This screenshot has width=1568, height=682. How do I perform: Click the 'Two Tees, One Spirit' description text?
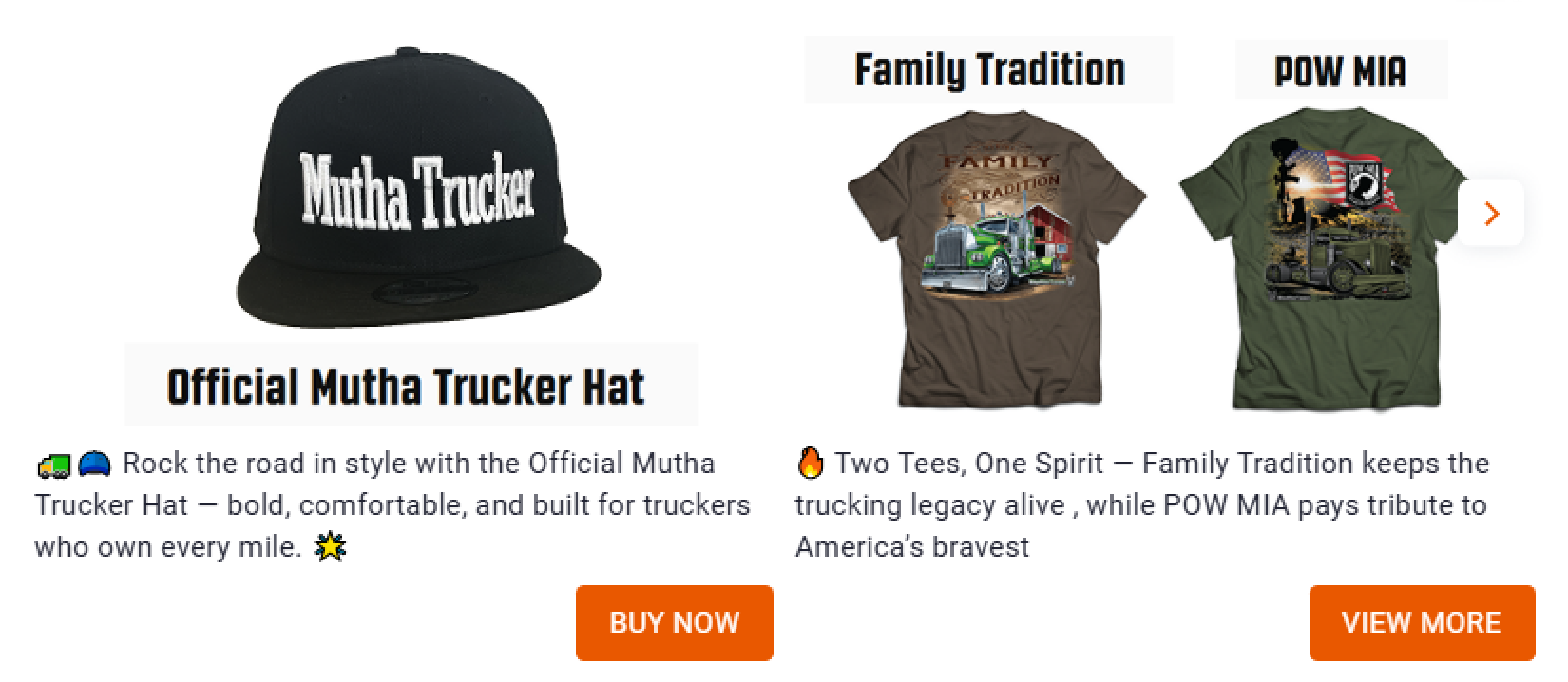click(1142, 504)
